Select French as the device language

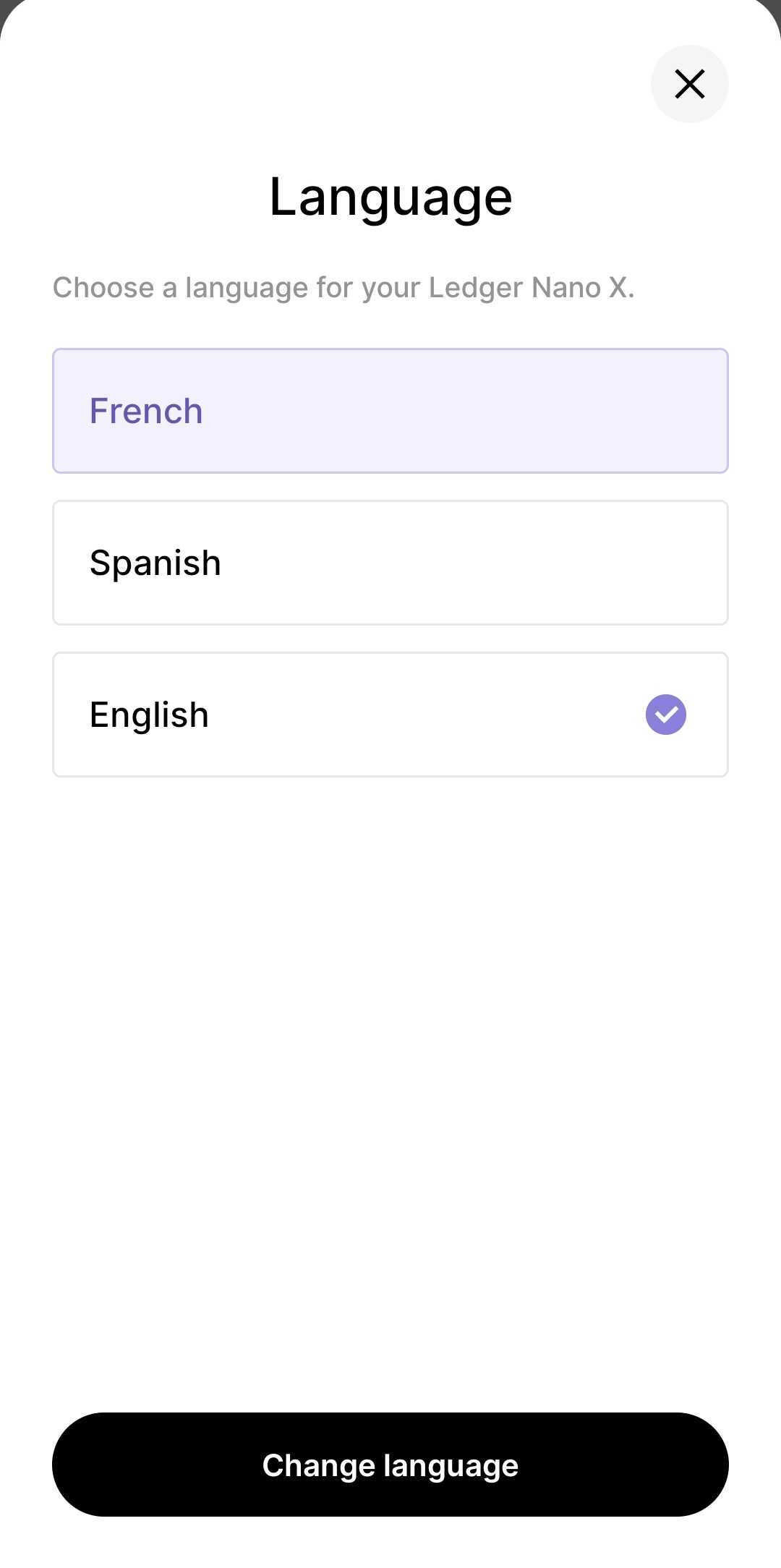pos(390,411)
